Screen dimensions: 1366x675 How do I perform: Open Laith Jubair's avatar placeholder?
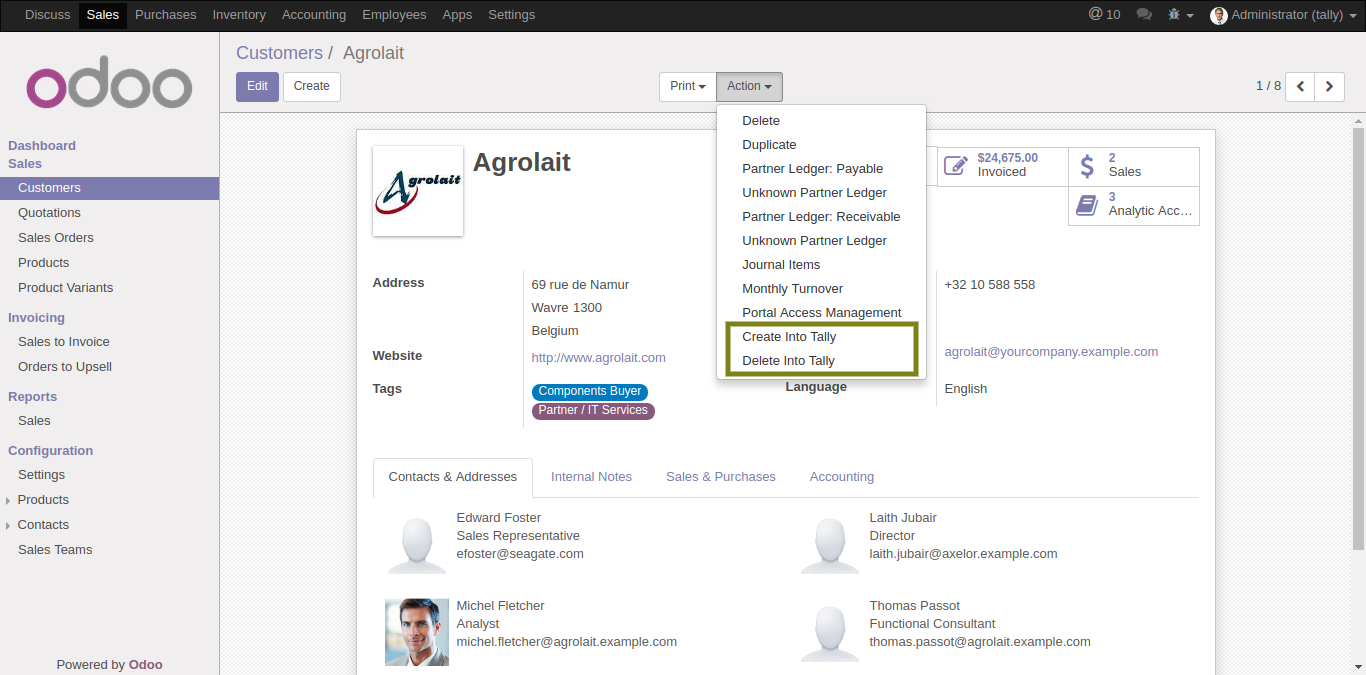coord(830,544)
